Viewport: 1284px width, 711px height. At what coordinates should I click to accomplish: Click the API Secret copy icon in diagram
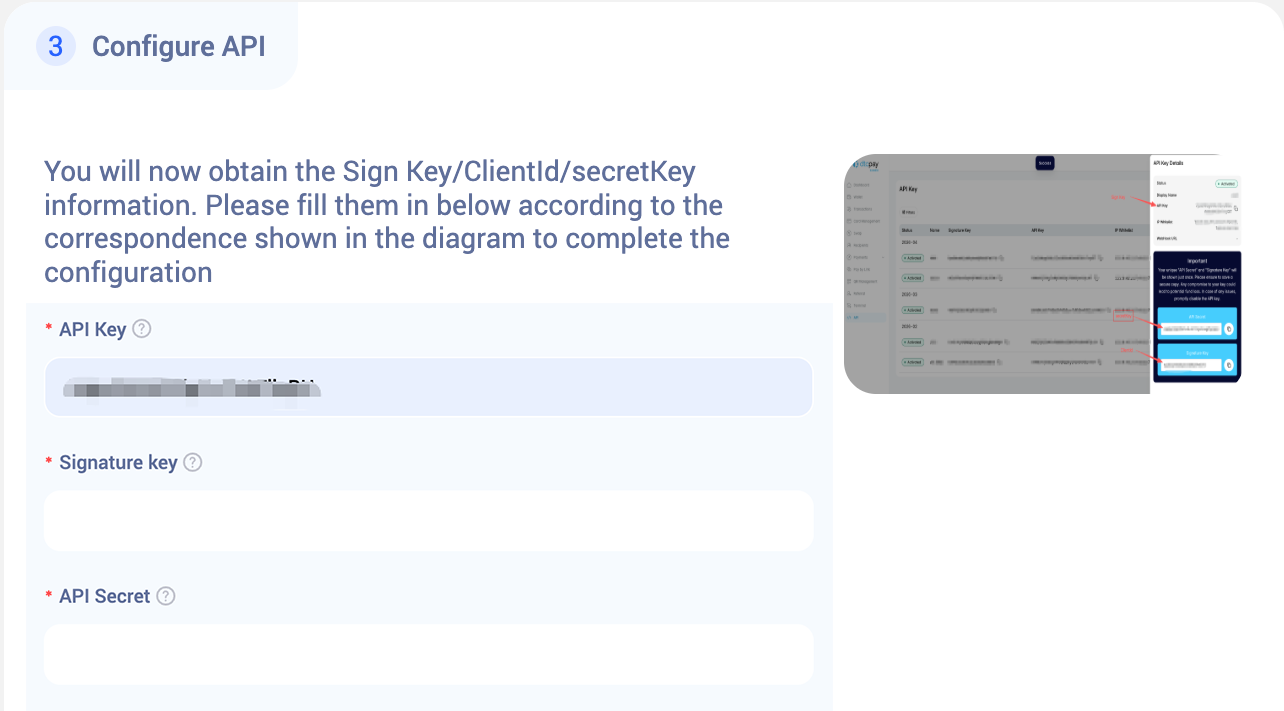1229,328
